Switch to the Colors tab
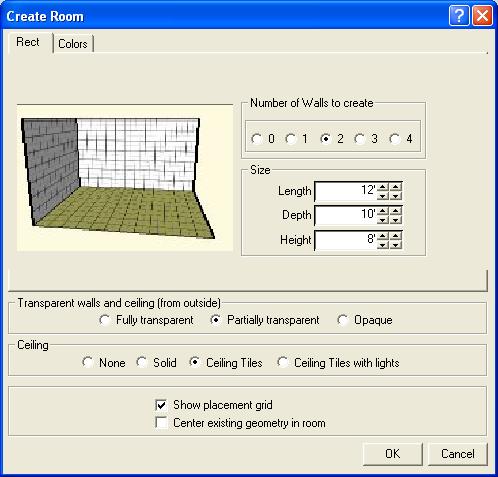The image size is (498, 477). coord(73,44)
